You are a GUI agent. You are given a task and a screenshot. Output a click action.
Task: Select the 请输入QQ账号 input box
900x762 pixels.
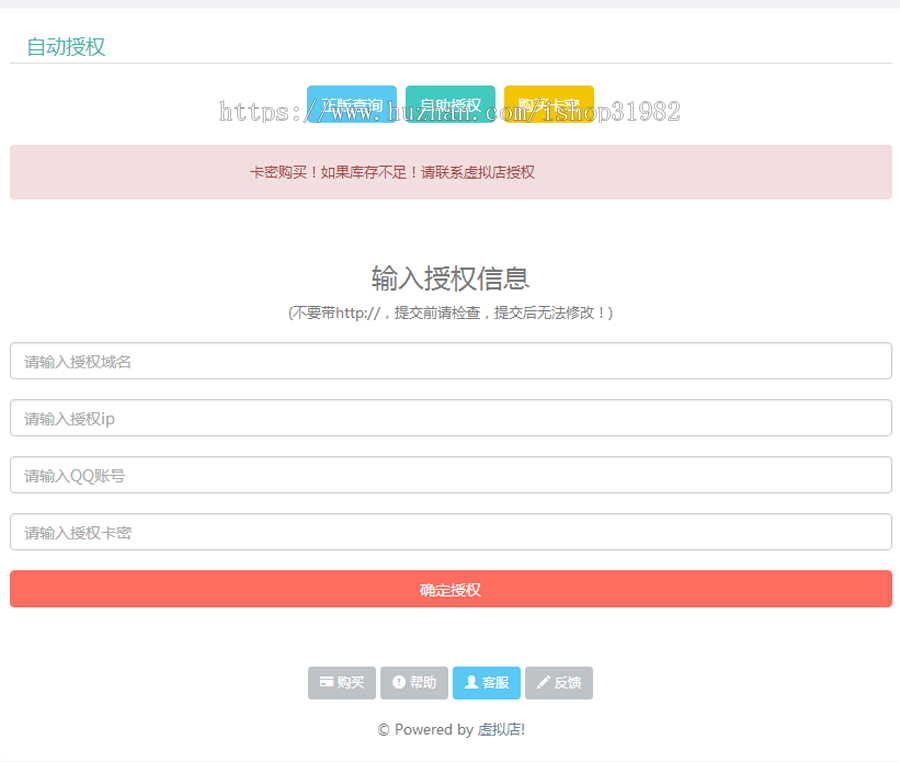pyautogui.click(x=450, y=475)
